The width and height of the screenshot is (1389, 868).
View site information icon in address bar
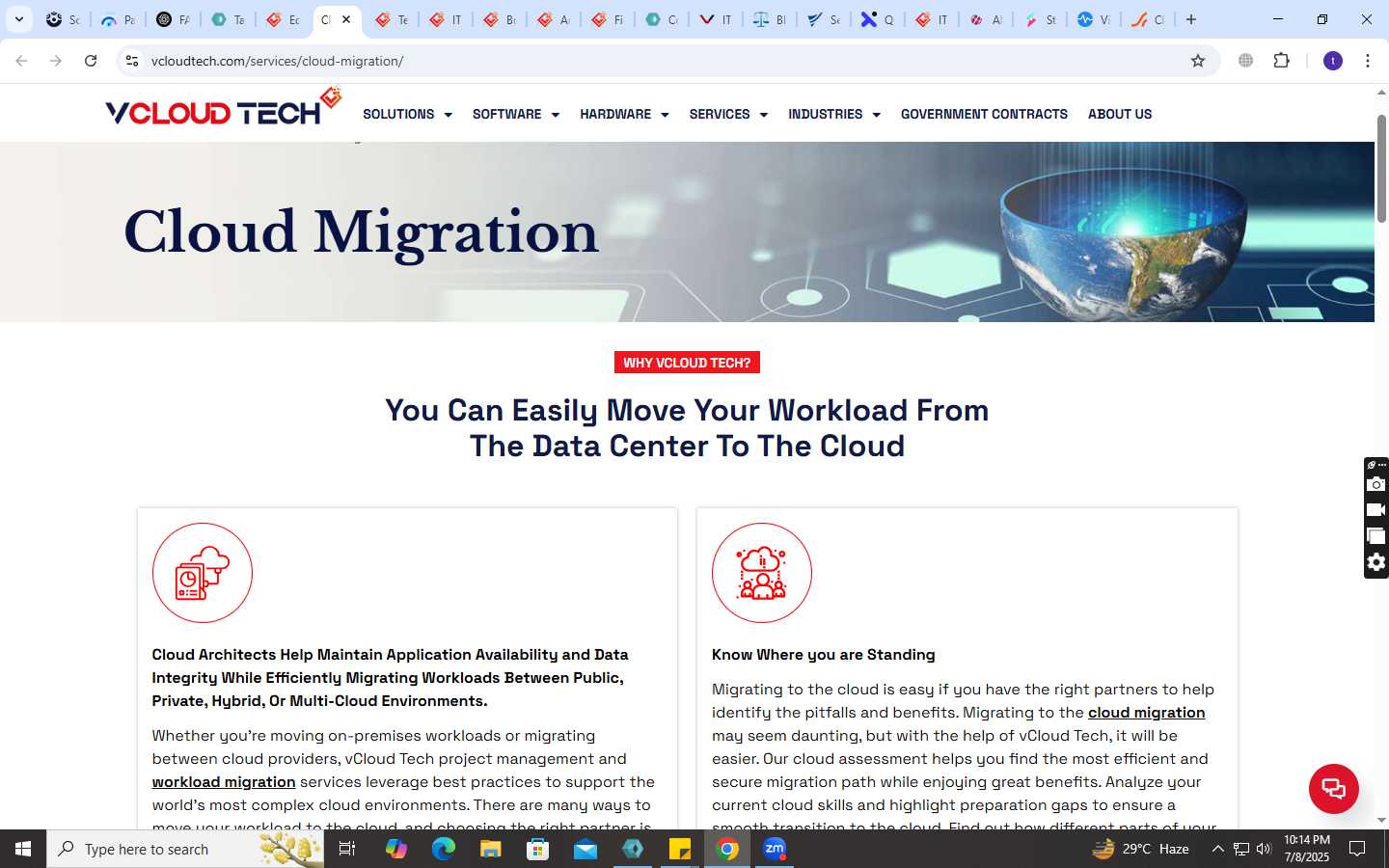coord(132,61)
